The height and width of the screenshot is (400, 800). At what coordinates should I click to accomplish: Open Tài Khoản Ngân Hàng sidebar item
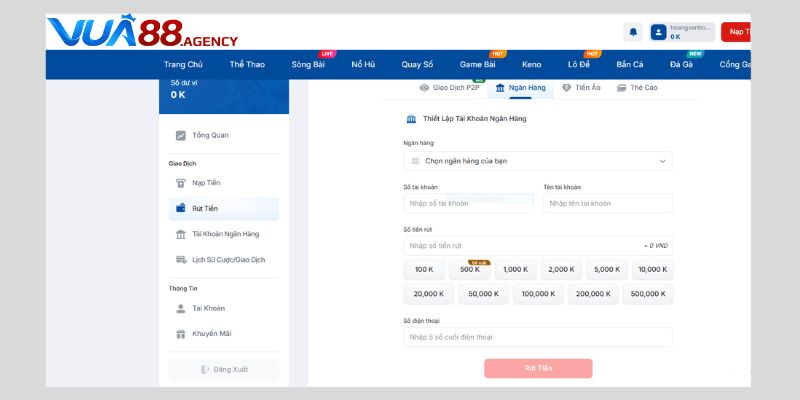pyautogui.click(x=225, y=234)
